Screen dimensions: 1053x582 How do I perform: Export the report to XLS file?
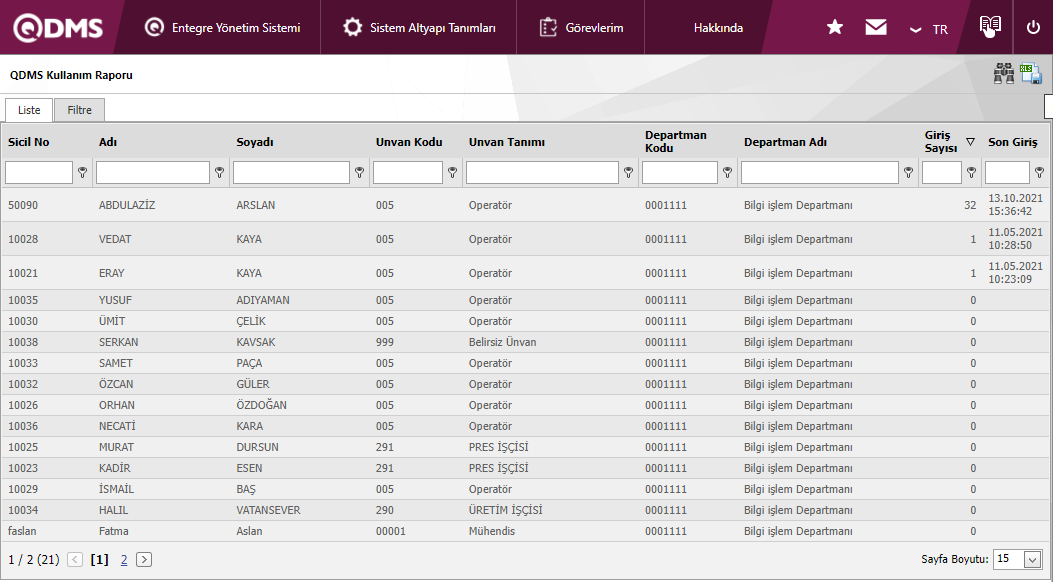[1031, 74]
